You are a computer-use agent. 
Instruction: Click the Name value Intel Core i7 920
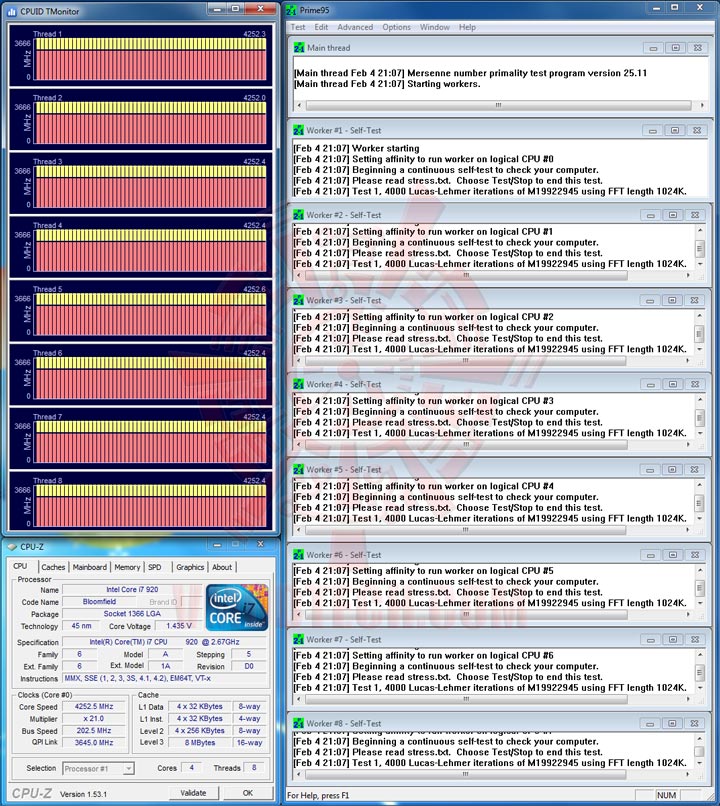132,590
